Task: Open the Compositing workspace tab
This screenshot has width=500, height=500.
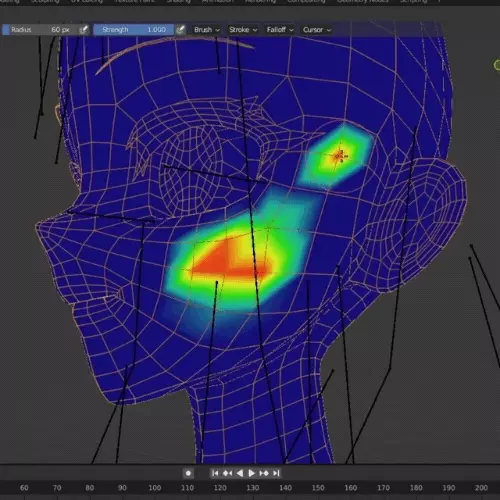Action: (x=306, y=1)
